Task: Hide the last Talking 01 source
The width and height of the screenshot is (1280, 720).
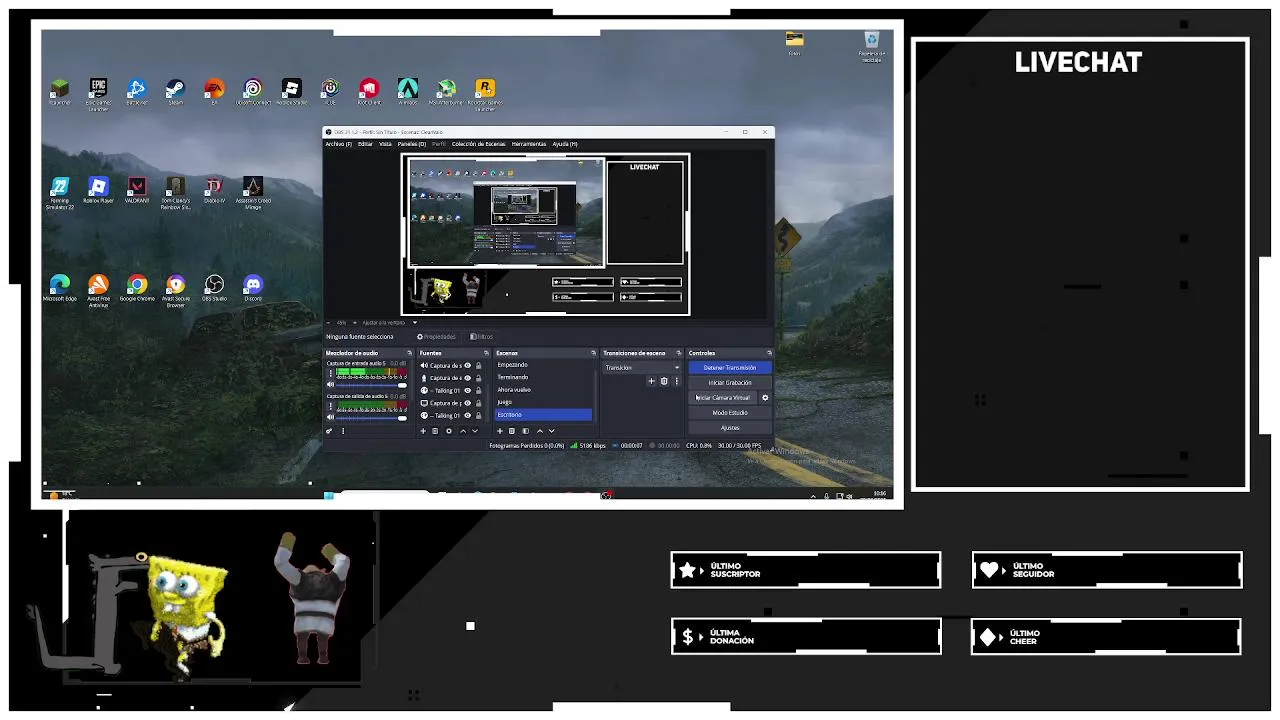Action: click(467, 415)
